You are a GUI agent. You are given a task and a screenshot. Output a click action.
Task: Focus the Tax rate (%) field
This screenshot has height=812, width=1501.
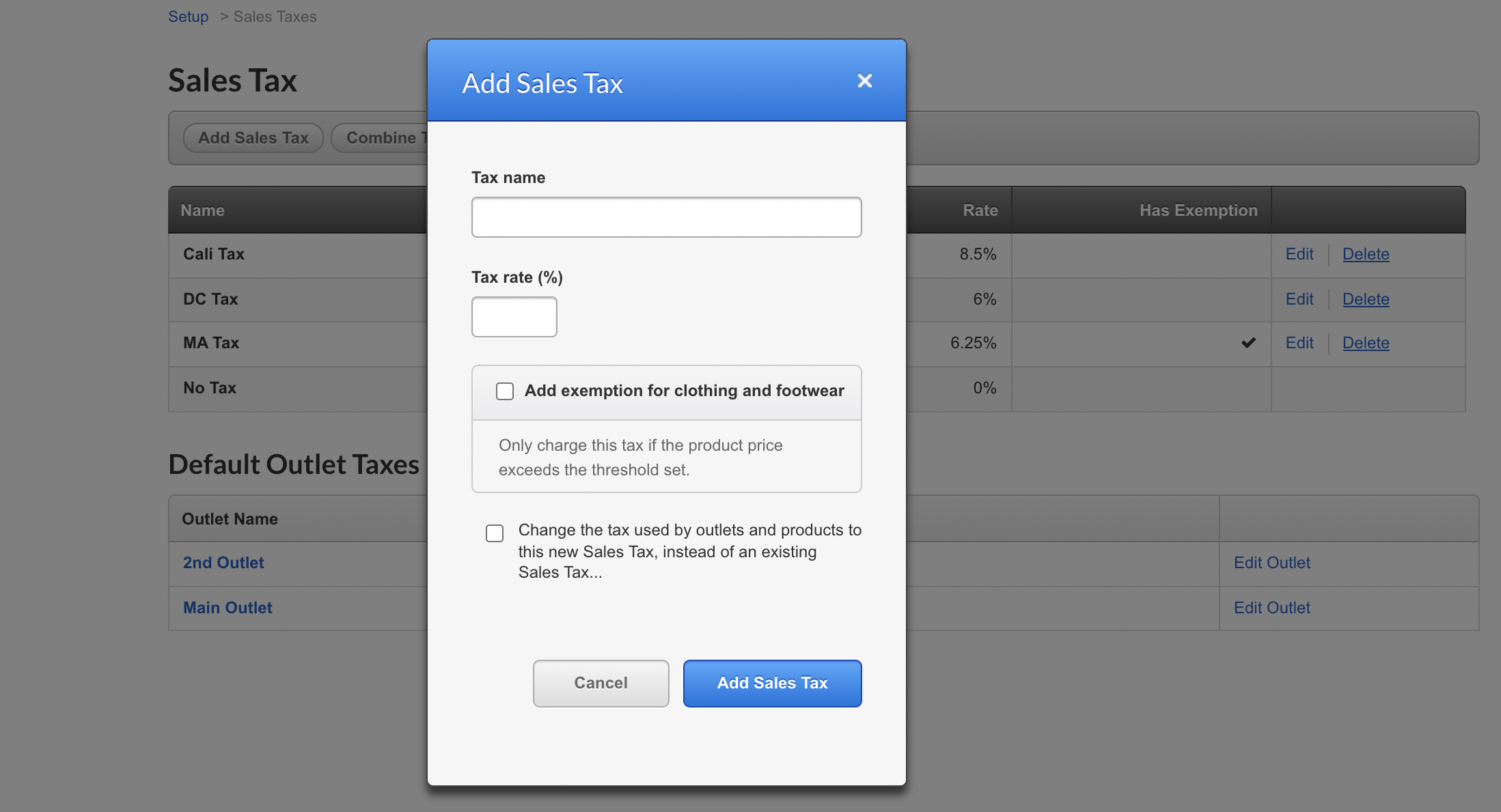[514, 317]
